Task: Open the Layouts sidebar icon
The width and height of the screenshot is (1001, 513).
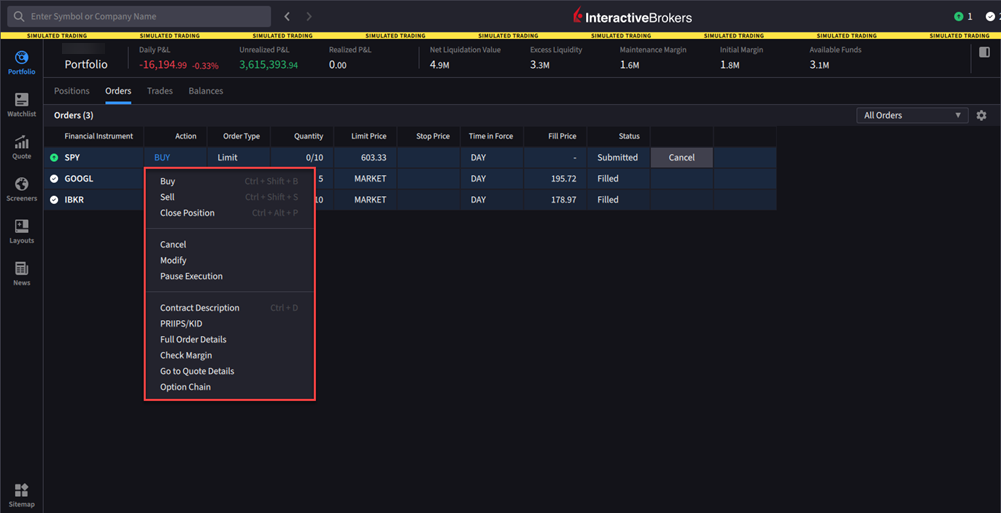Action: pyautogui.click(x=22, y=231)
